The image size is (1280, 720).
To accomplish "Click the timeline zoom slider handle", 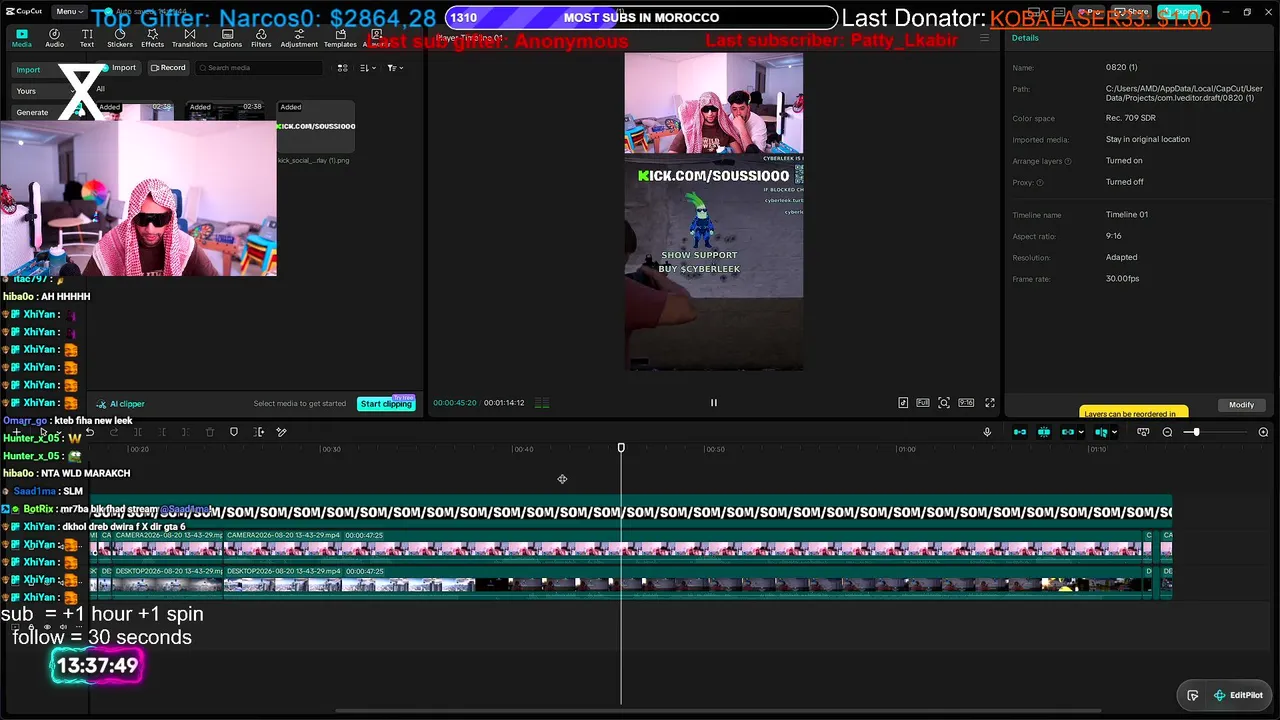I will coord(1195,432).
